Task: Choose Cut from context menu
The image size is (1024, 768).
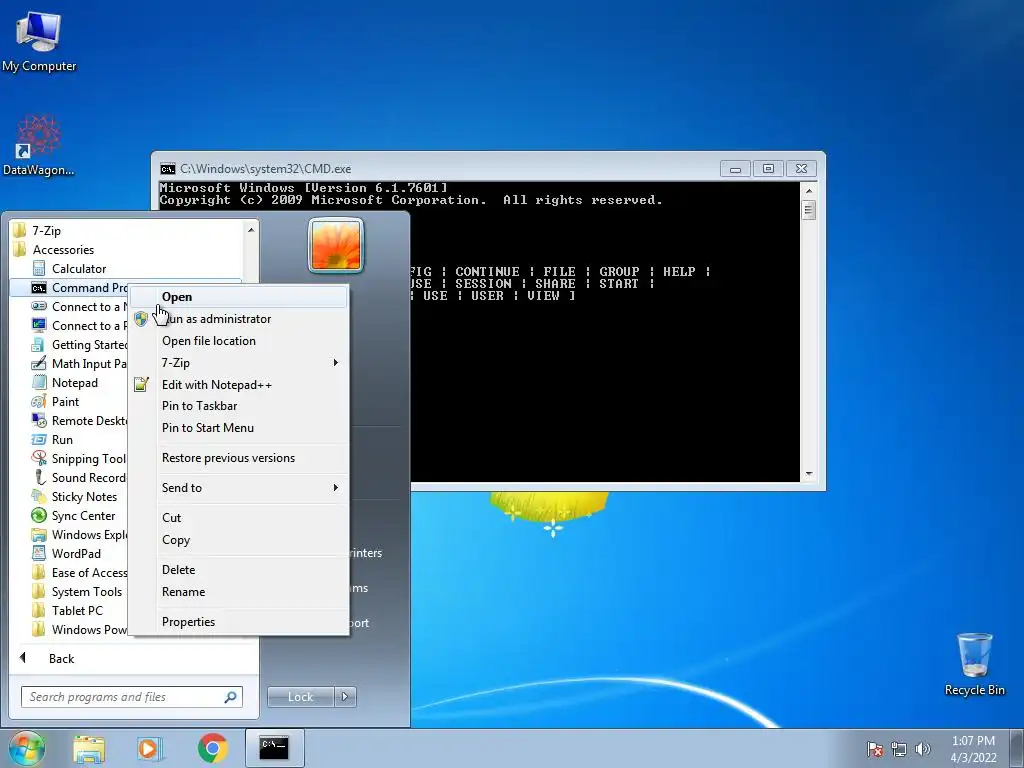Action: pos(239,518)
